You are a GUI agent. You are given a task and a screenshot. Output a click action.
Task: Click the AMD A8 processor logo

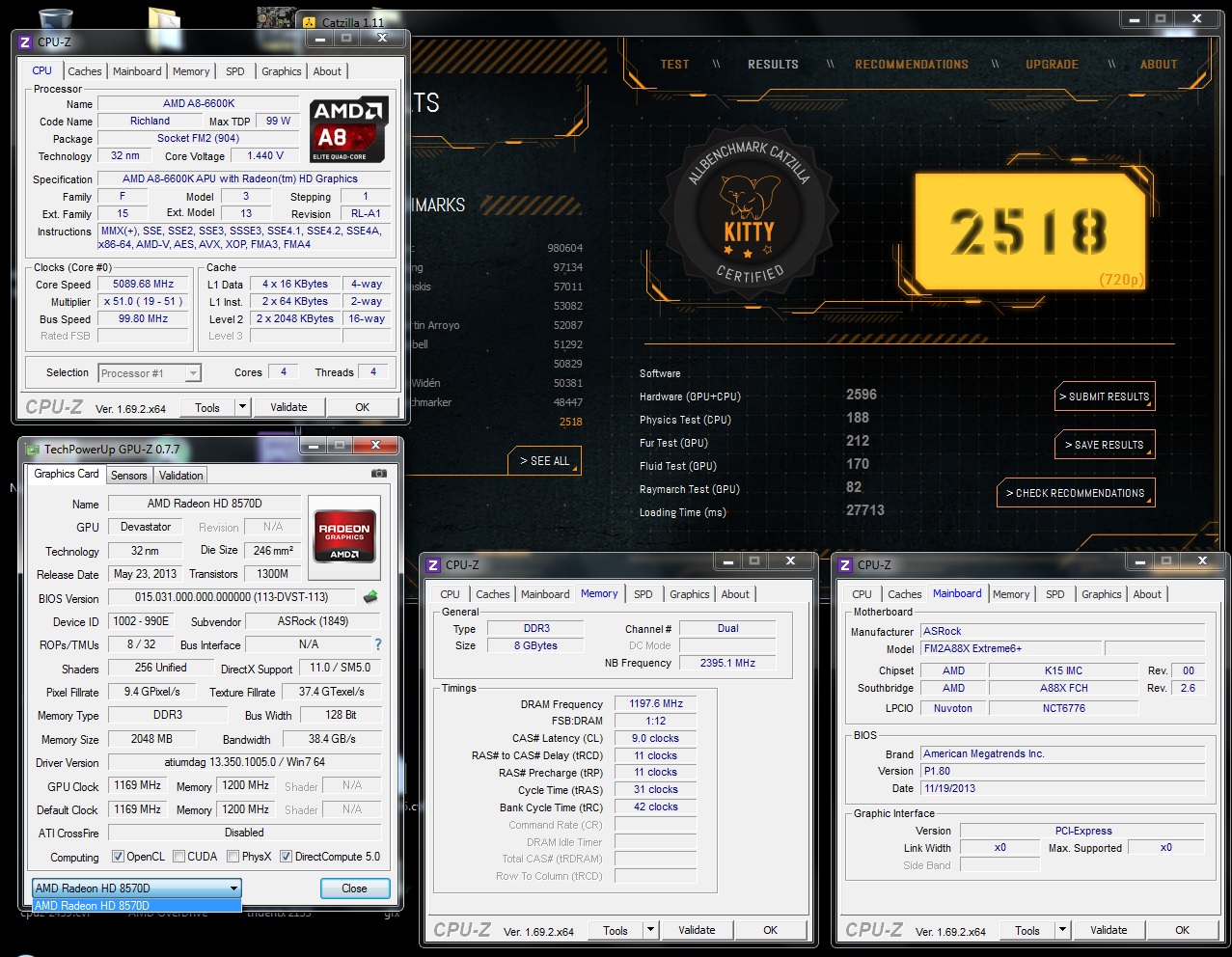pyautogui.click(x=348, y=130)
